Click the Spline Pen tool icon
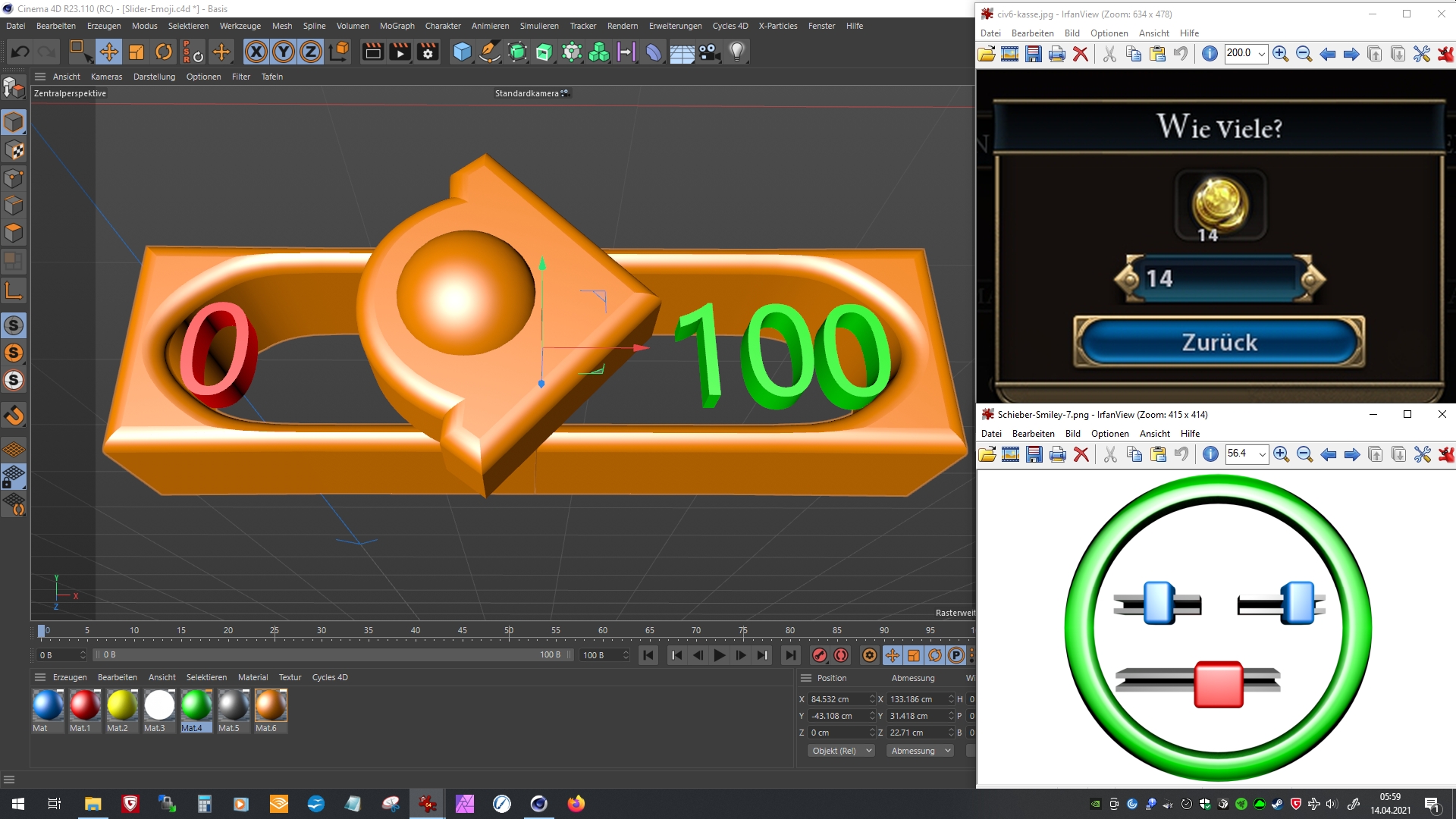 pyautogui.click(x=490, y=52)
